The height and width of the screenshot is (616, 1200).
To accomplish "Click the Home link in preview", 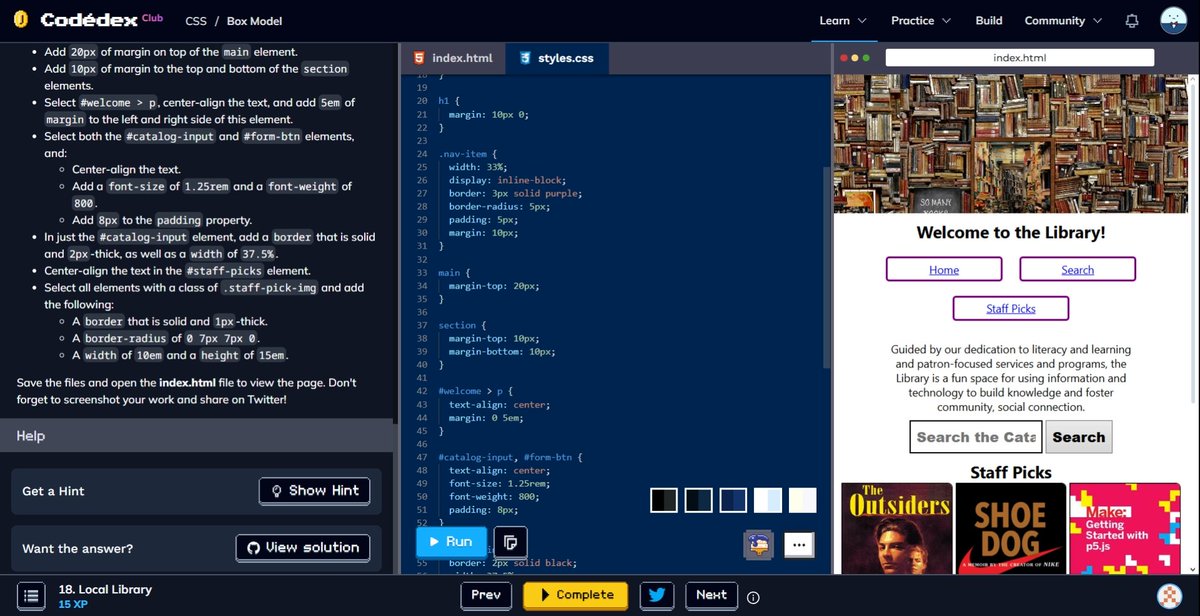I will point(944,270).
